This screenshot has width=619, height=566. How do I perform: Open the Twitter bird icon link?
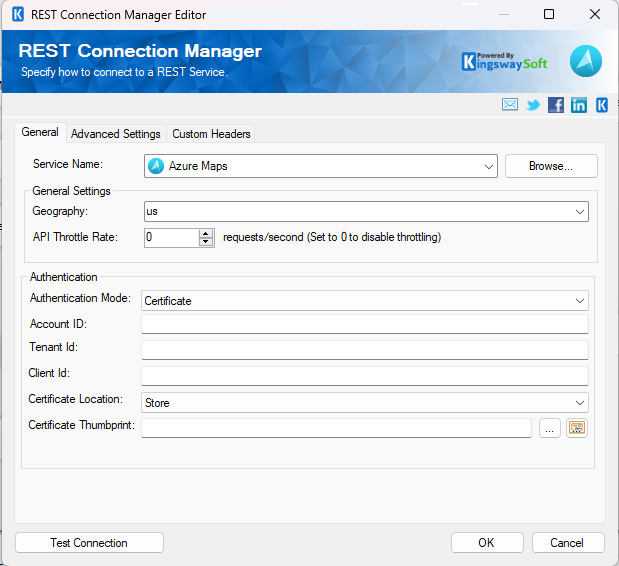[x=533, y=105]
